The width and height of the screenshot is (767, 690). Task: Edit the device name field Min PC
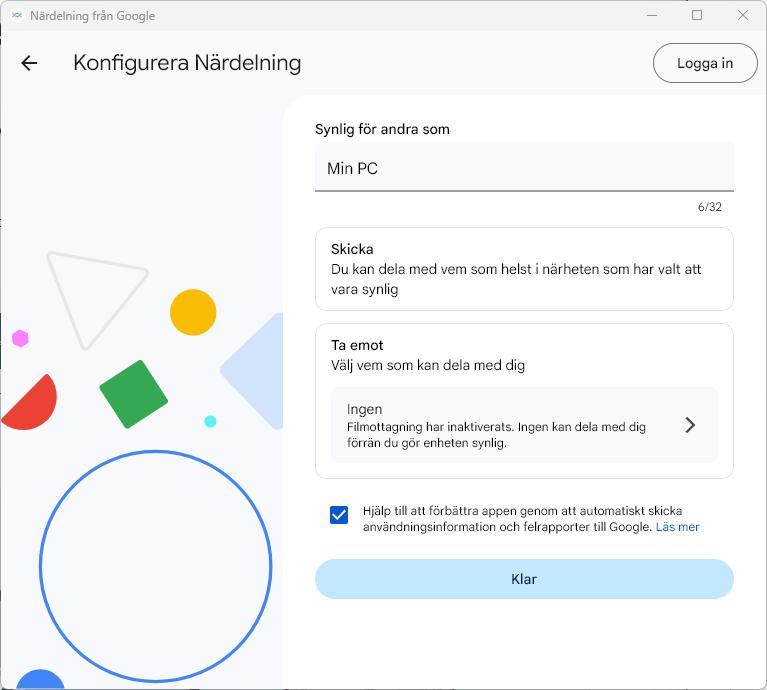[x=524, y=168]
